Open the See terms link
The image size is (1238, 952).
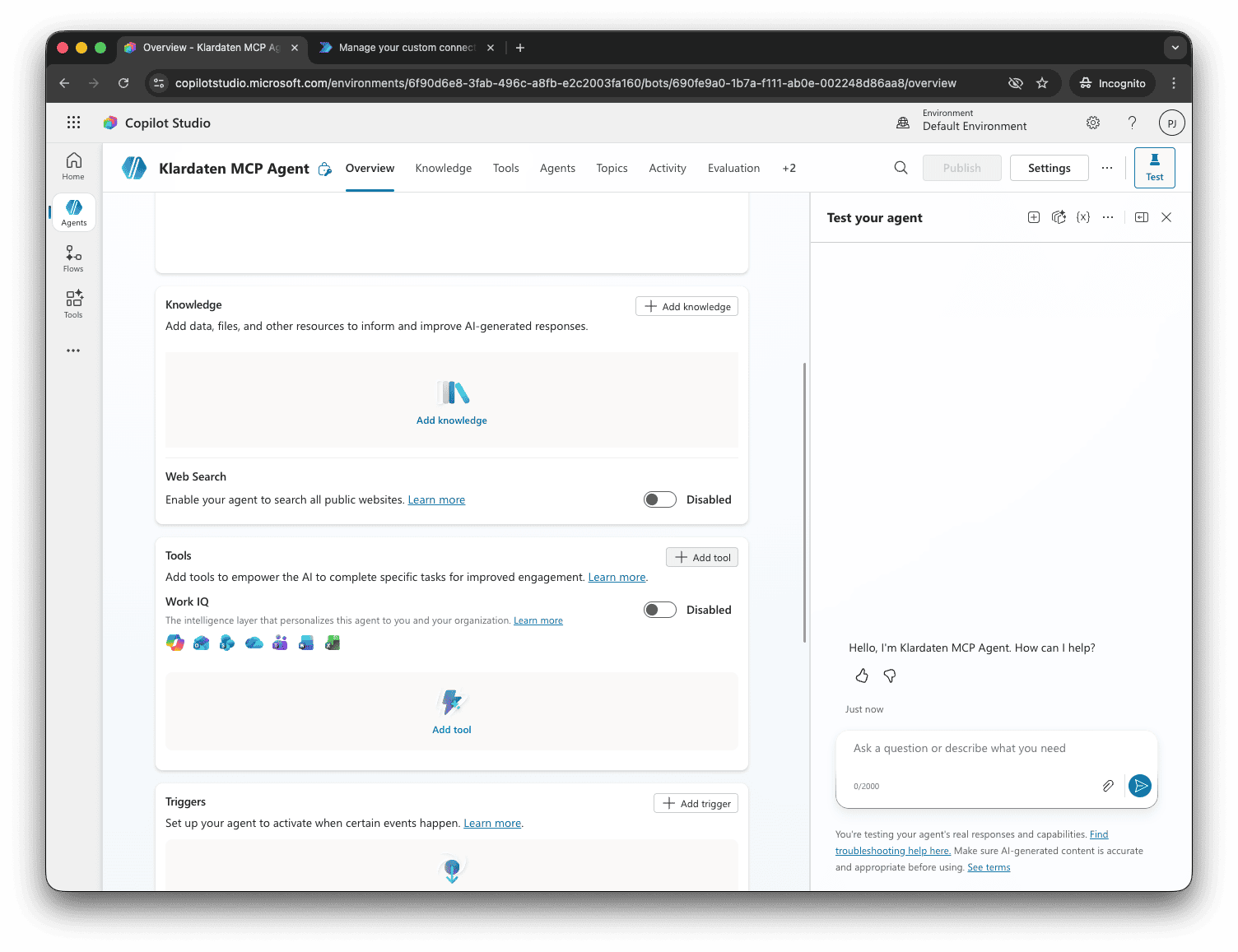989,867
